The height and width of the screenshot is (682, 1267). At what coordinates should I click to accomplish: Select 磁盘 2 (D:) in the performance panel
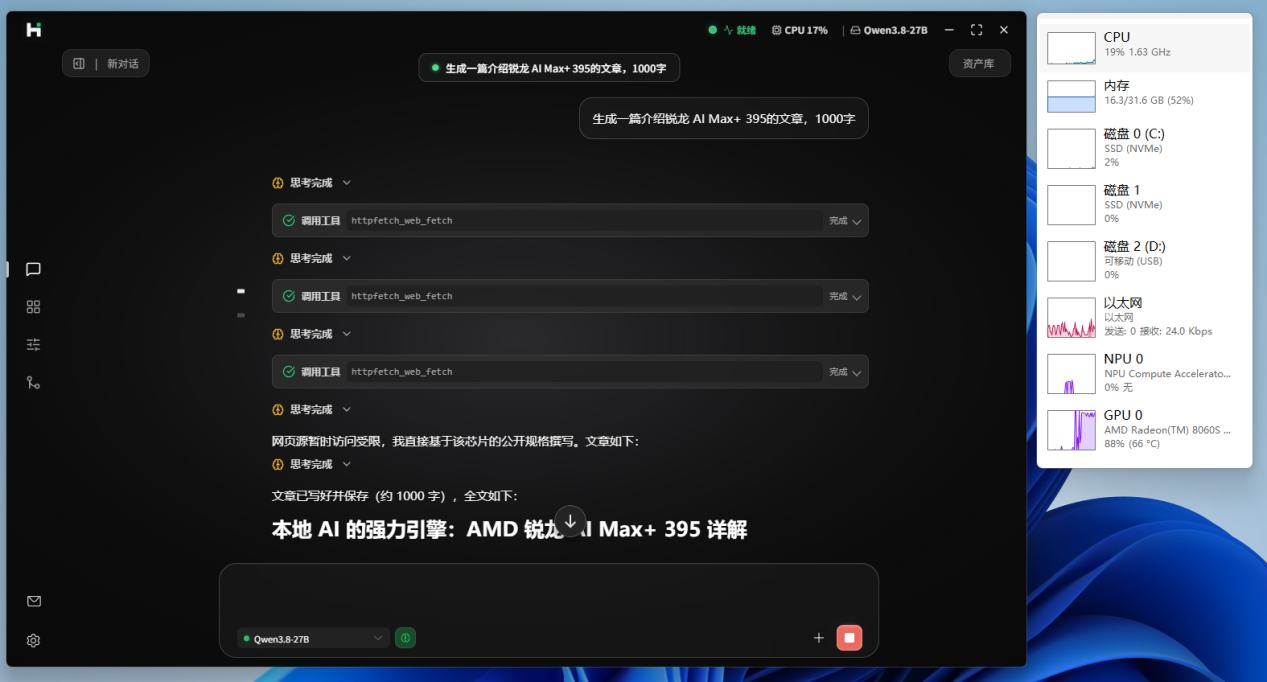click(1144, 260)
